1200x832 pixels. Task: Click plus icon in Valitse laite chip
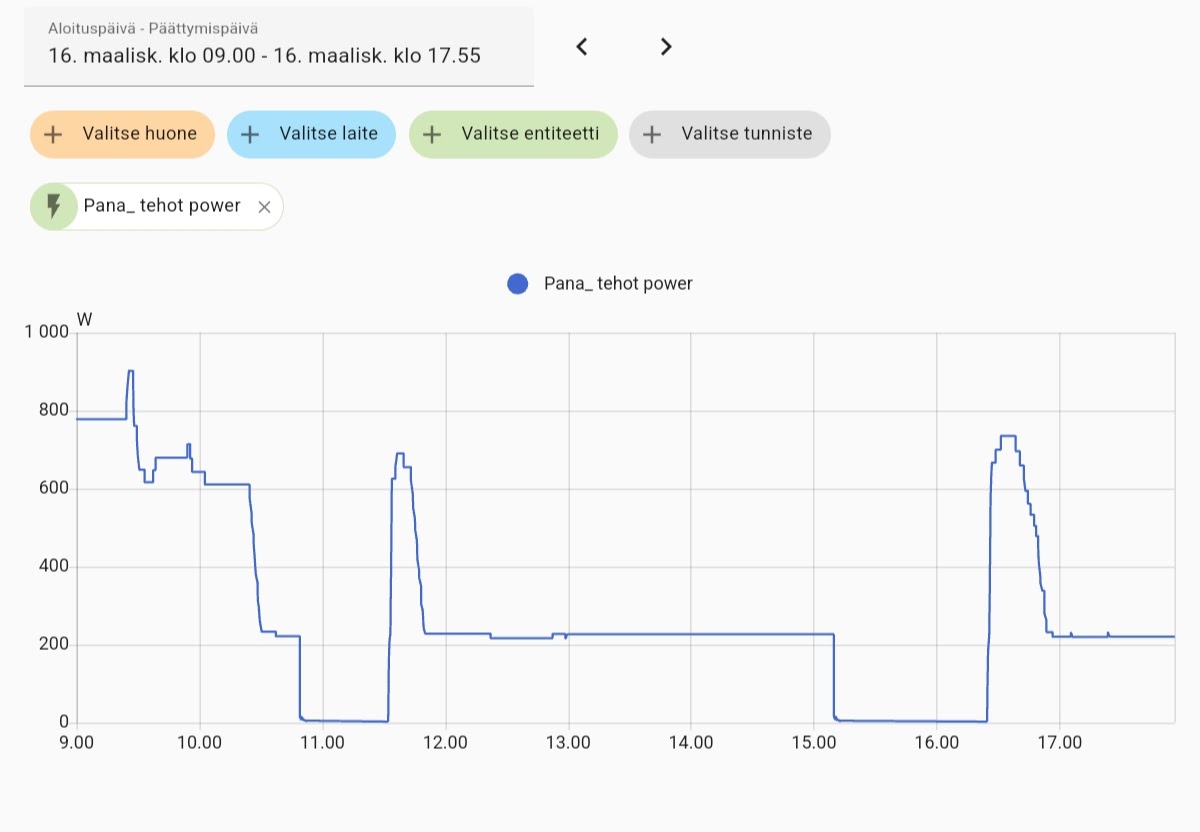pos(251,134)
